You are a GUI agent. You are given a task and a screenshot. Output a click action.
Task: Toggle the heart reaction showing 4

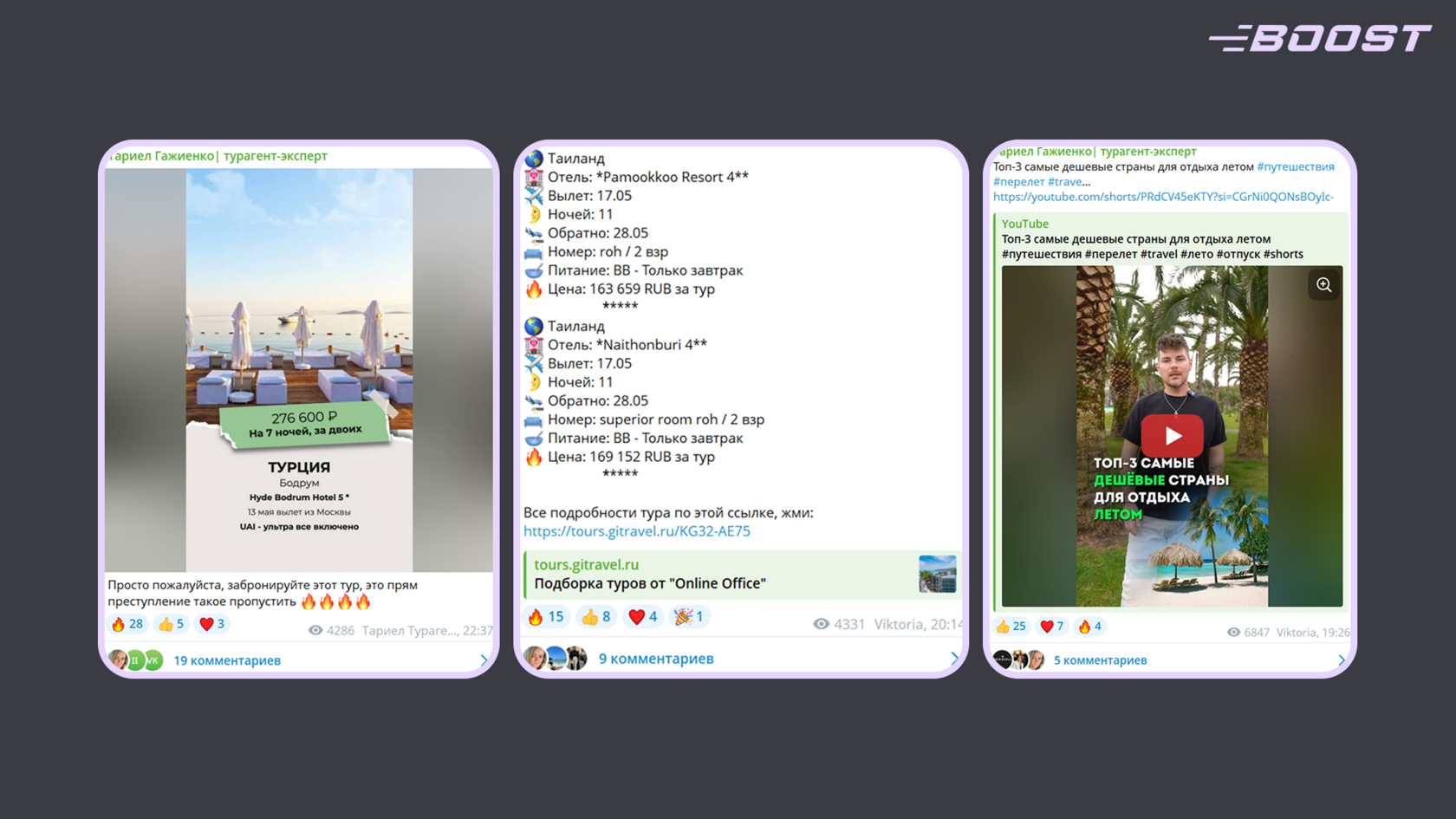[643, 617]
